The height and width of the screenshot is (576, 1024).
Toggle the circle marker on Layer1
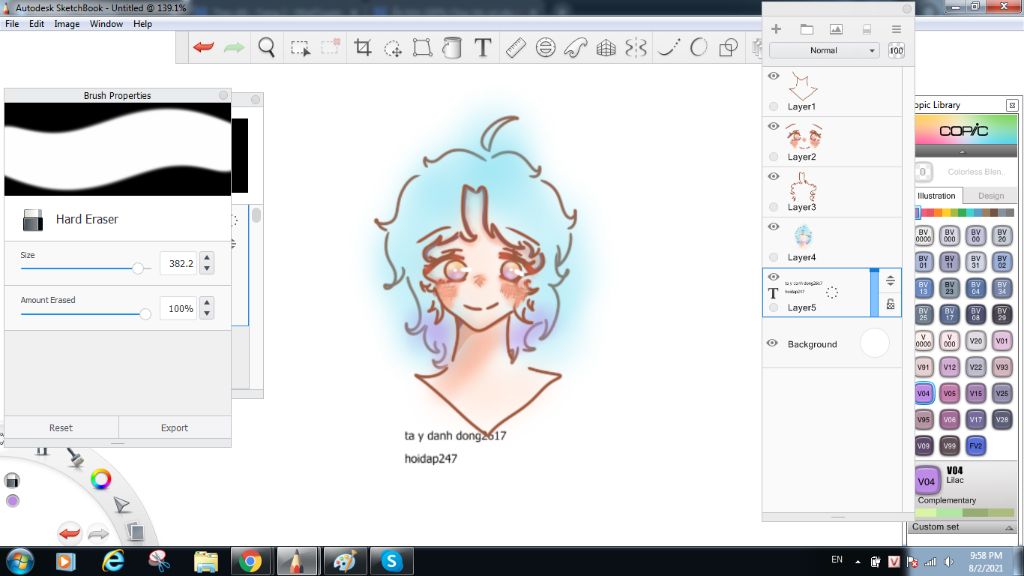[x=773, y=106]
